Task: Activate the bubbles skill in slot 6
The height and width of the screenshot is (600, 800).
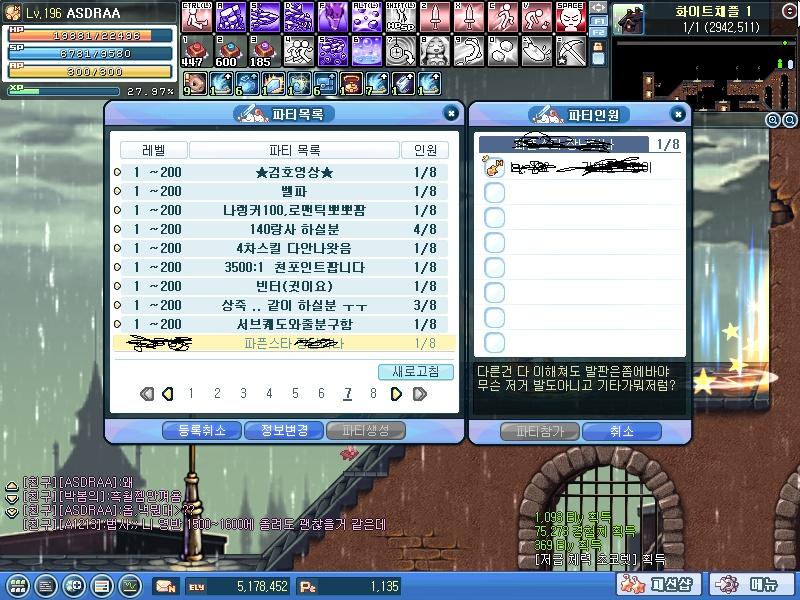Action: click(367, 51)
